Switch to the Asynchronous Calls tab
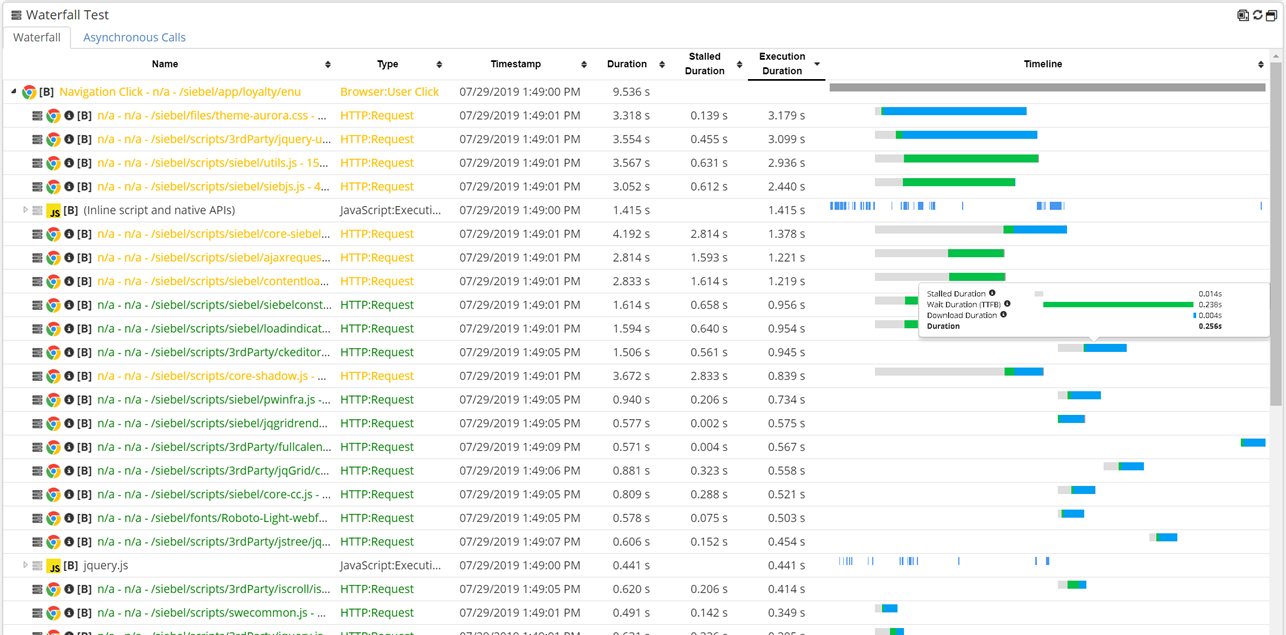The image size is (1286, 635). pyautogui.click(x=134, y=37)
